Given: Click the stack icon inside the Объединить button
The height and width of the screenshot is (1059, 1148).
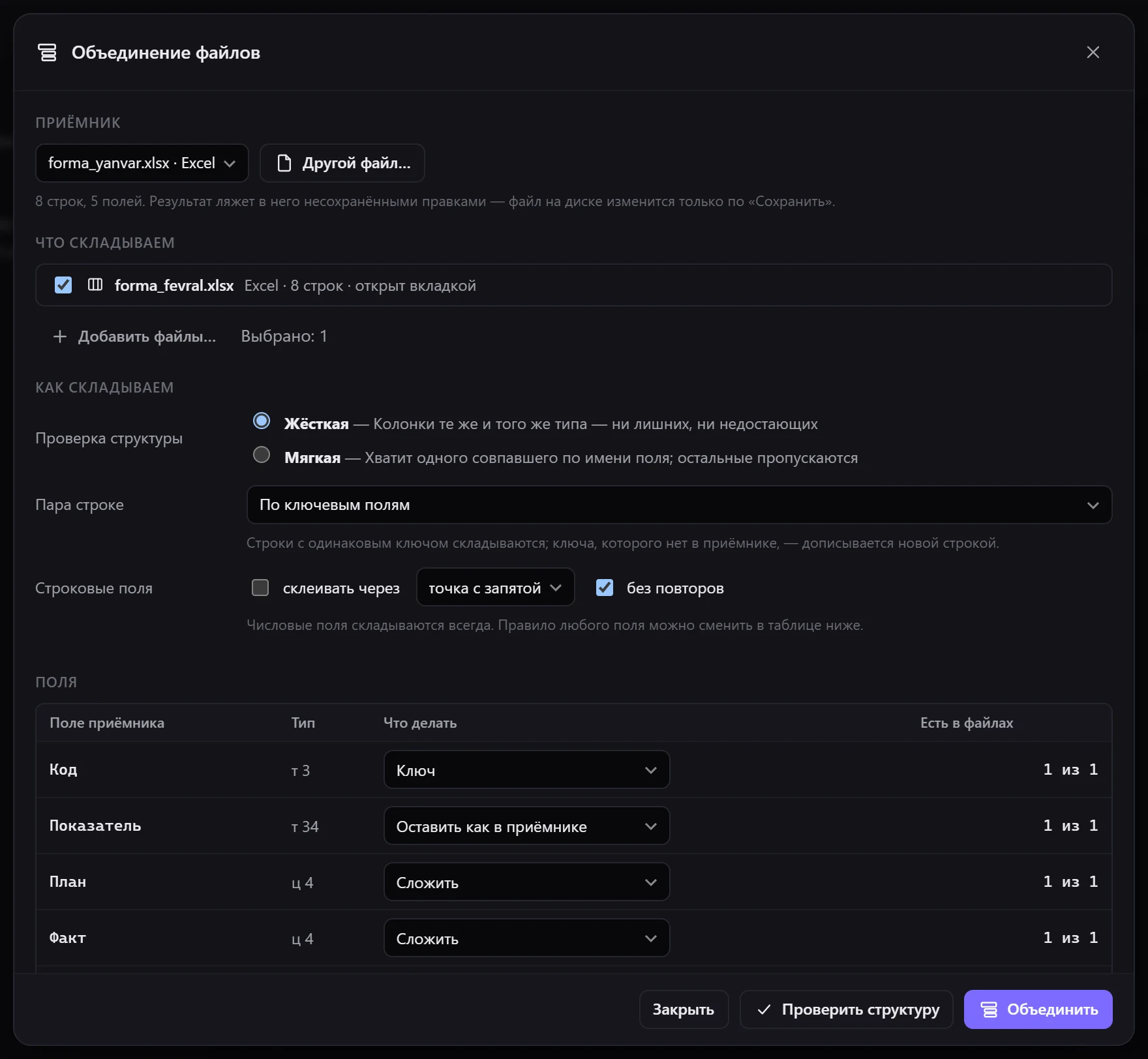Looking at the screenshot, I should (x=989, y=1009).
